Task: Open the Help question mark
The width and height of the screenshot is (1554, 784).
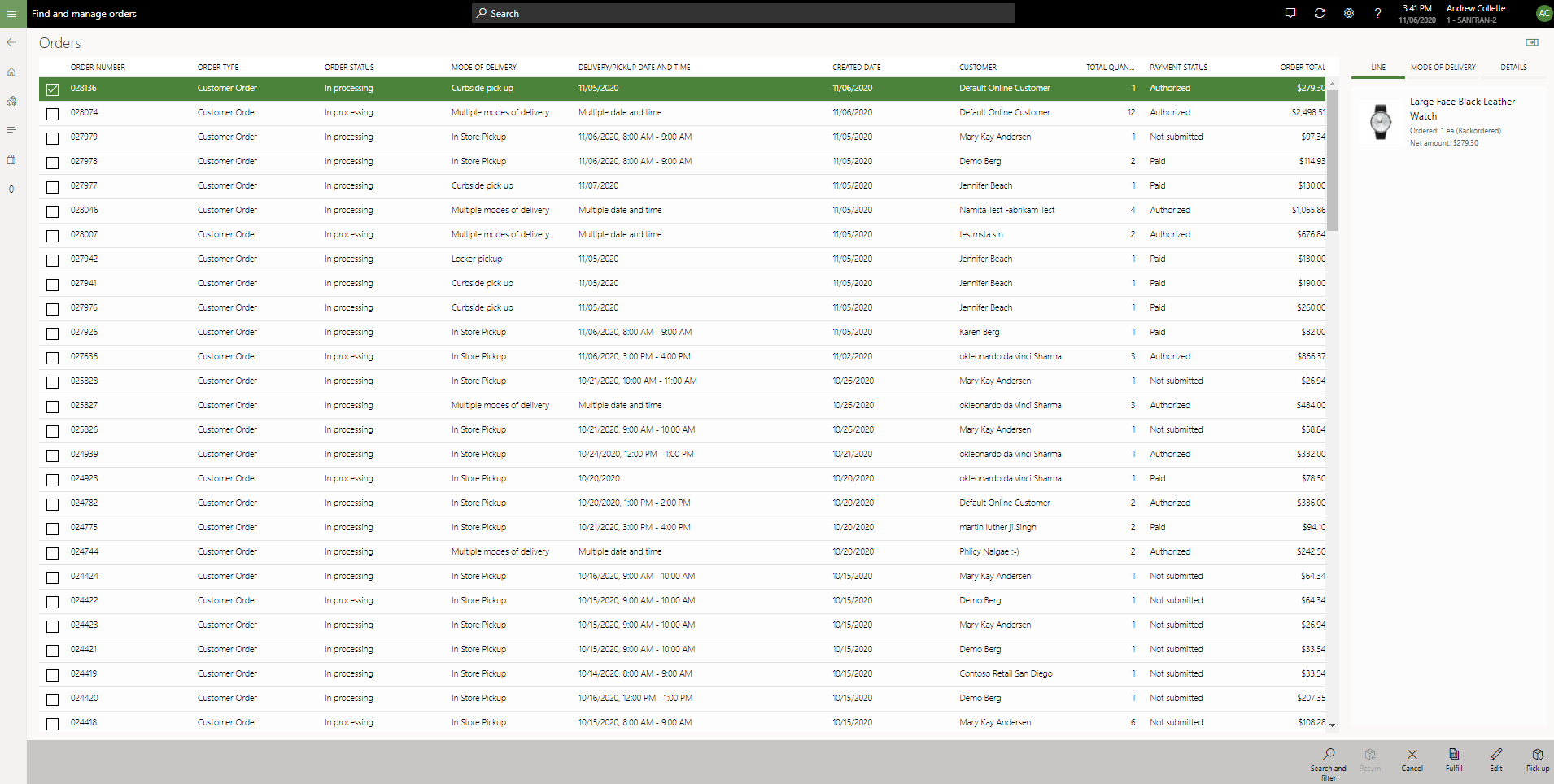Action: (1377, 13)
